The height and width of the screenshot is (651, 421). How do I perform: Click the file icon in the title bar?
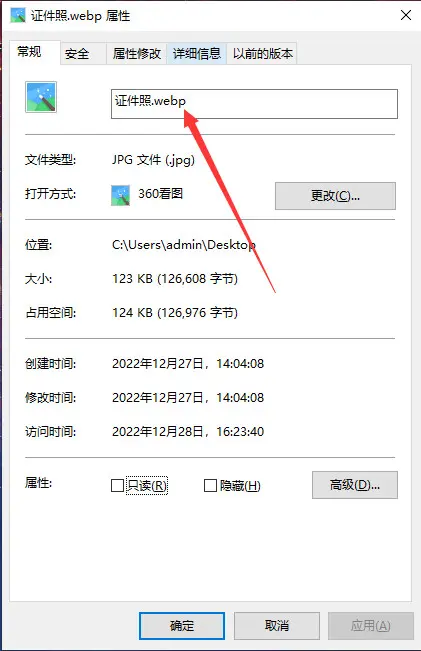[18, 15]
